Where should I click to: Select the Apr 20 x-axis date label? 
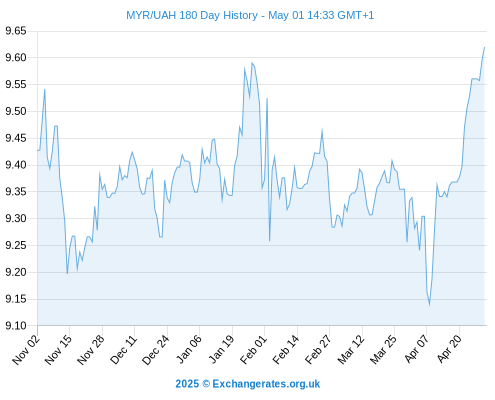pyautogui.click(x=449, y=349)
